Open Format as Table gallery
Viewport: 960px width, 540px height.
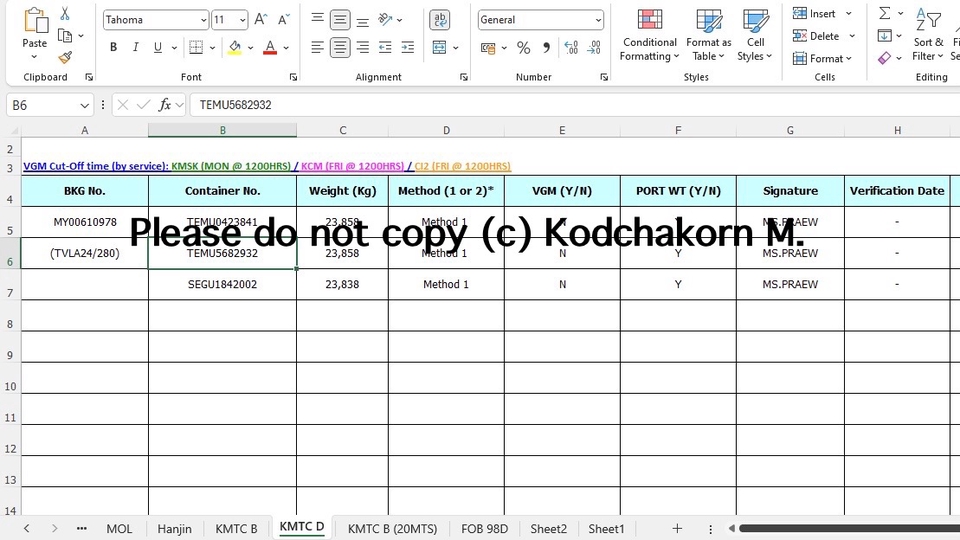coord(708,36)
